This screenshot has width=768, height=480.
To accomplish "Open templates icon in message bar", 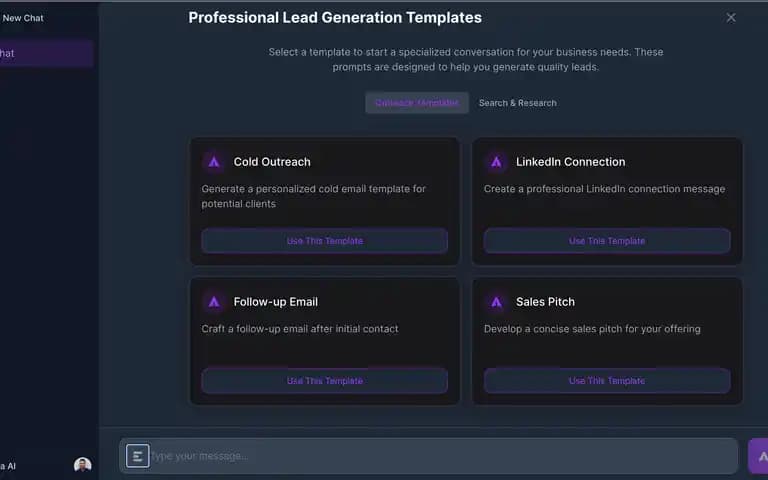I will 138,456.
